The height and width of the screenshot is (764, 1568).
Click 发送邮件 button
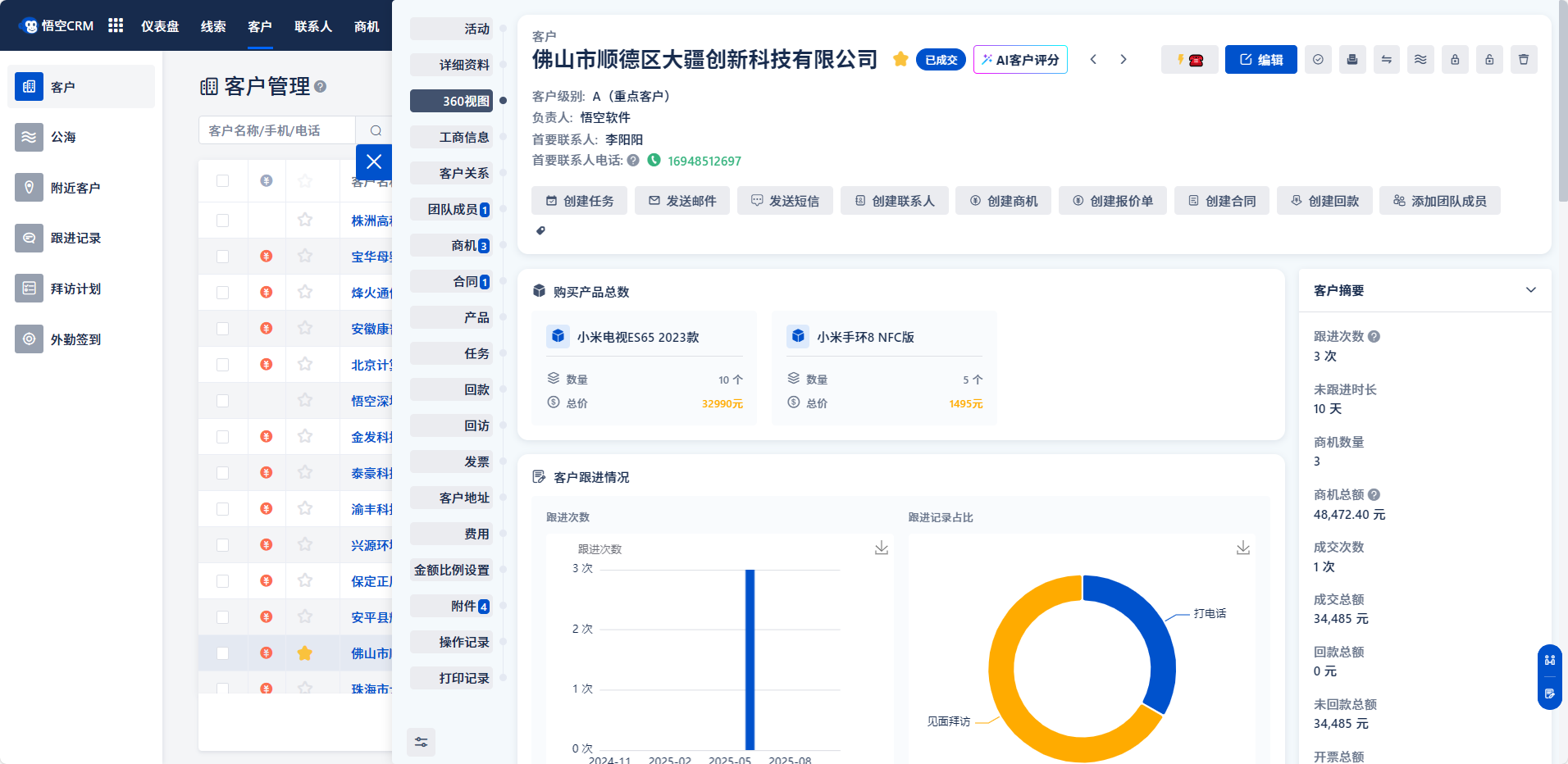(682, 201)
